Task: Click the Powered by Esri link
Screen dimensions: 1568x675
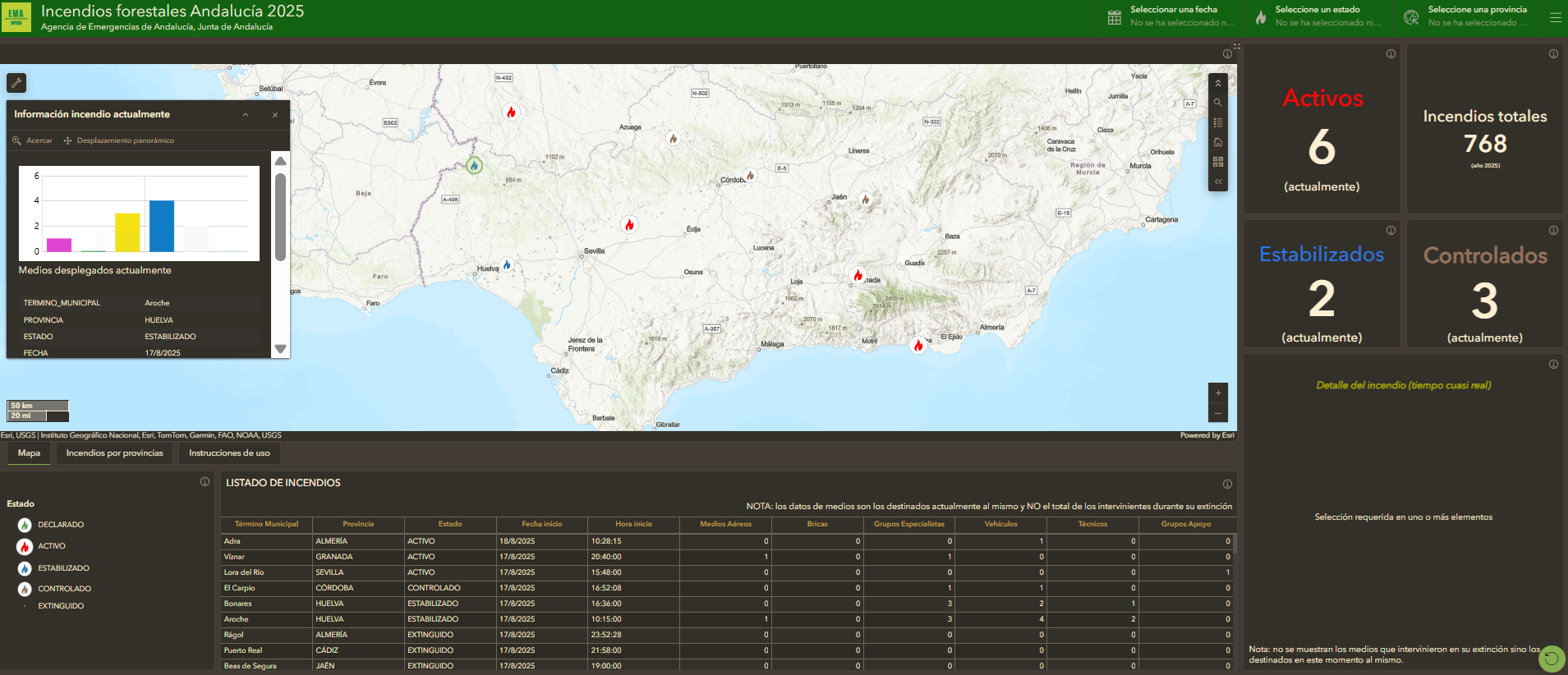Action: [x=1207, y=435]
